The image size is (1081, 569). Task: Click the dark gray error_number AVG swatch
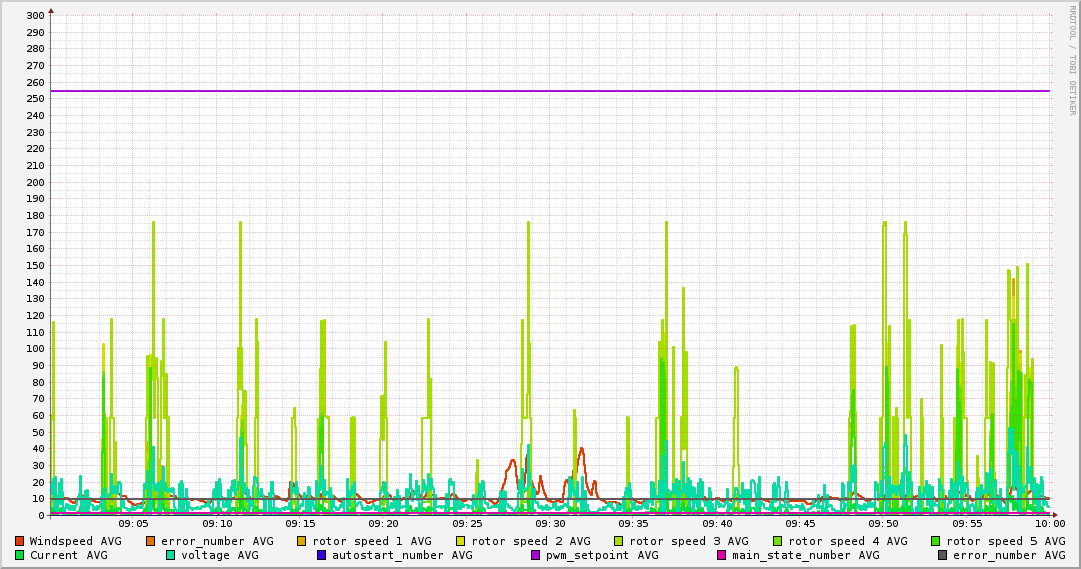coord(943,555)
